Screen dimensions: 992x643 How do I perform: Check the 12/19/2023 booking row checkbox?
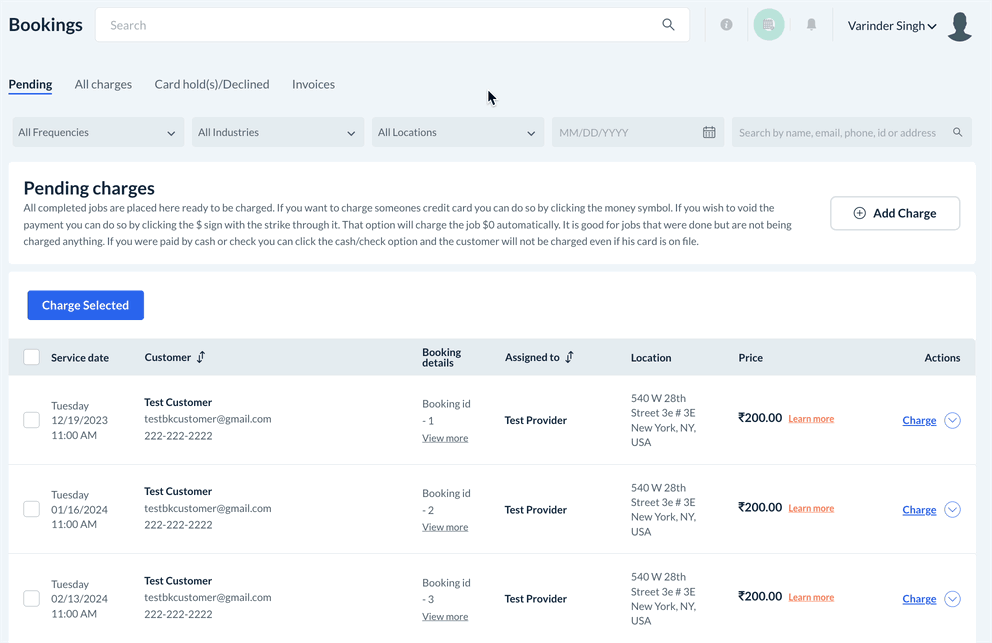[x=32, y=420]
